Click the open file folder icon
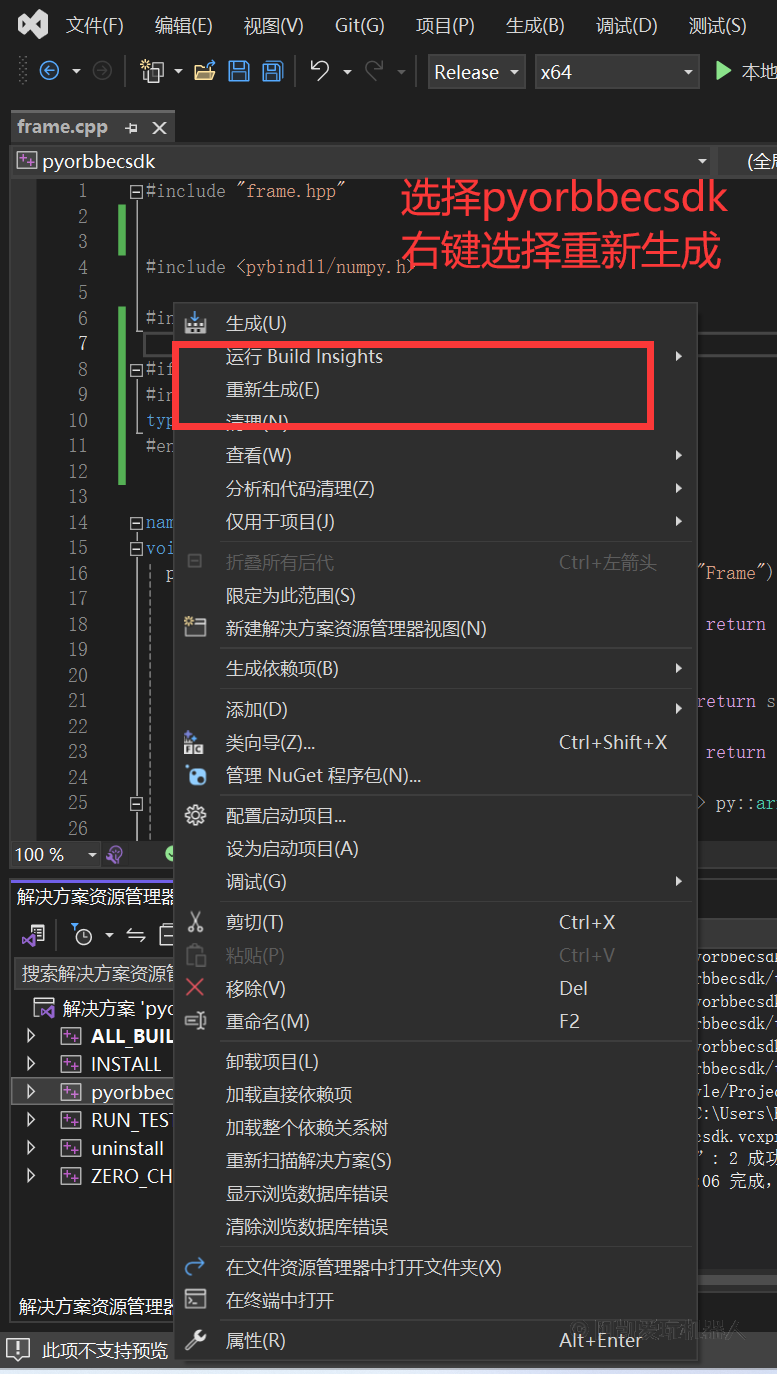Viewport: 777px width, 1374px height. 205,71
